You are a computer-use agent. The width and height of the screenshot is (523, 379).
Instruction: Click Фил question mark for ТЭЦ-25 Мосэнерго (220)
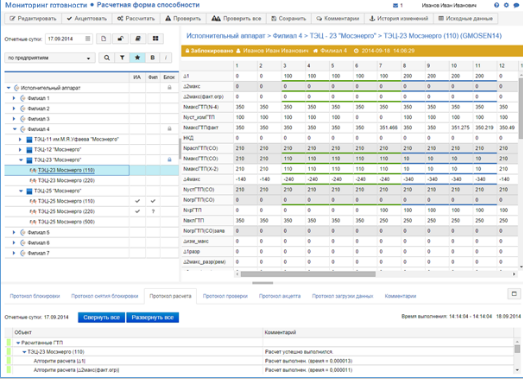pyautogui.click(x=153, y=212)
